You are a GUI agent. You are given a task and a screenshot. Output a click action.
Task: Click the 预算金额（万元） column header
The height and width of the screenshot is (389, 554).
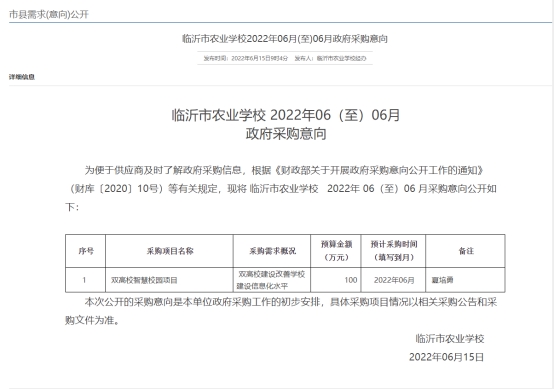tap(336, 251)
